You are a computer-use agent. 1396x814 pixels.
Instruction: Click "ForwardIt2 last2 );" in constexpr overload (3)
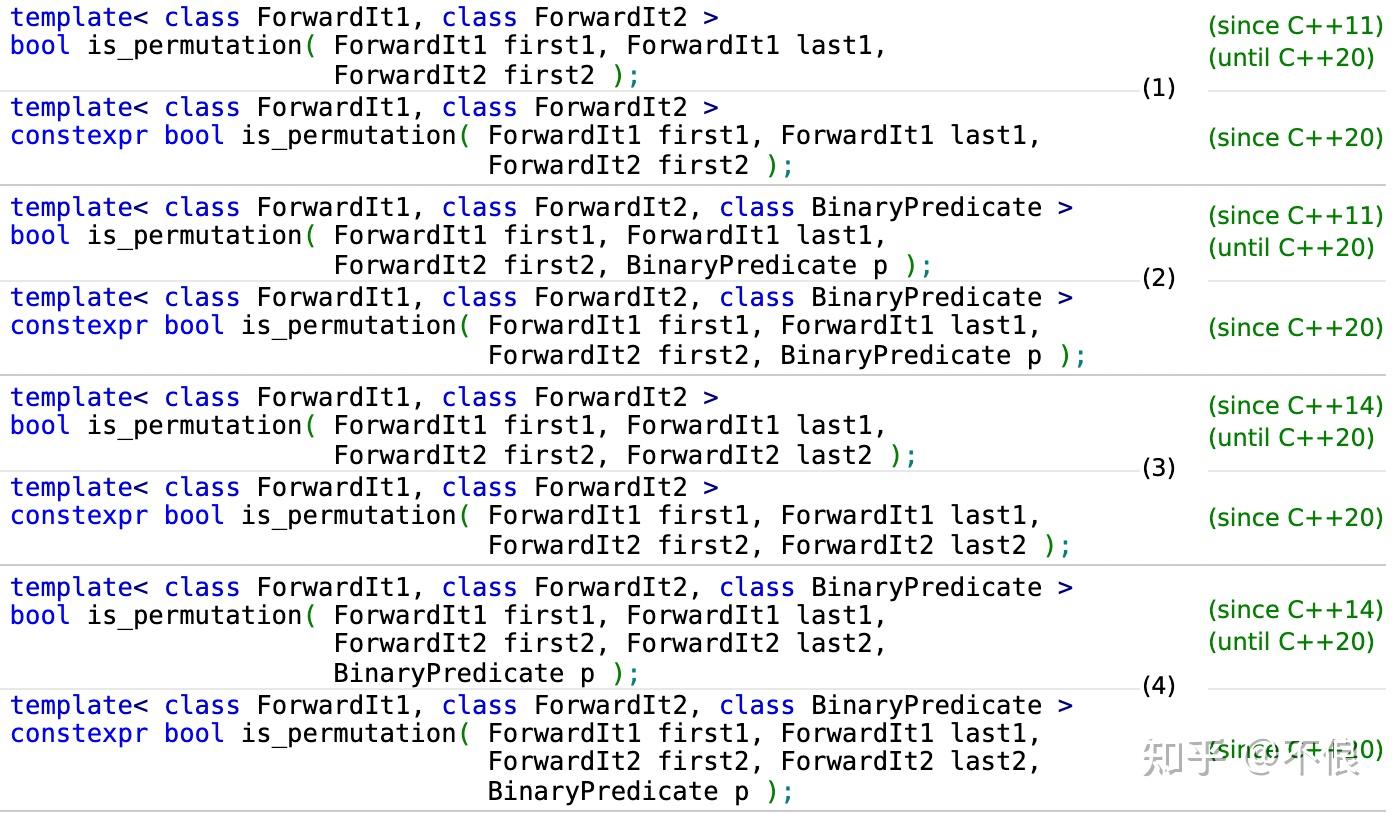pos(926,545)
